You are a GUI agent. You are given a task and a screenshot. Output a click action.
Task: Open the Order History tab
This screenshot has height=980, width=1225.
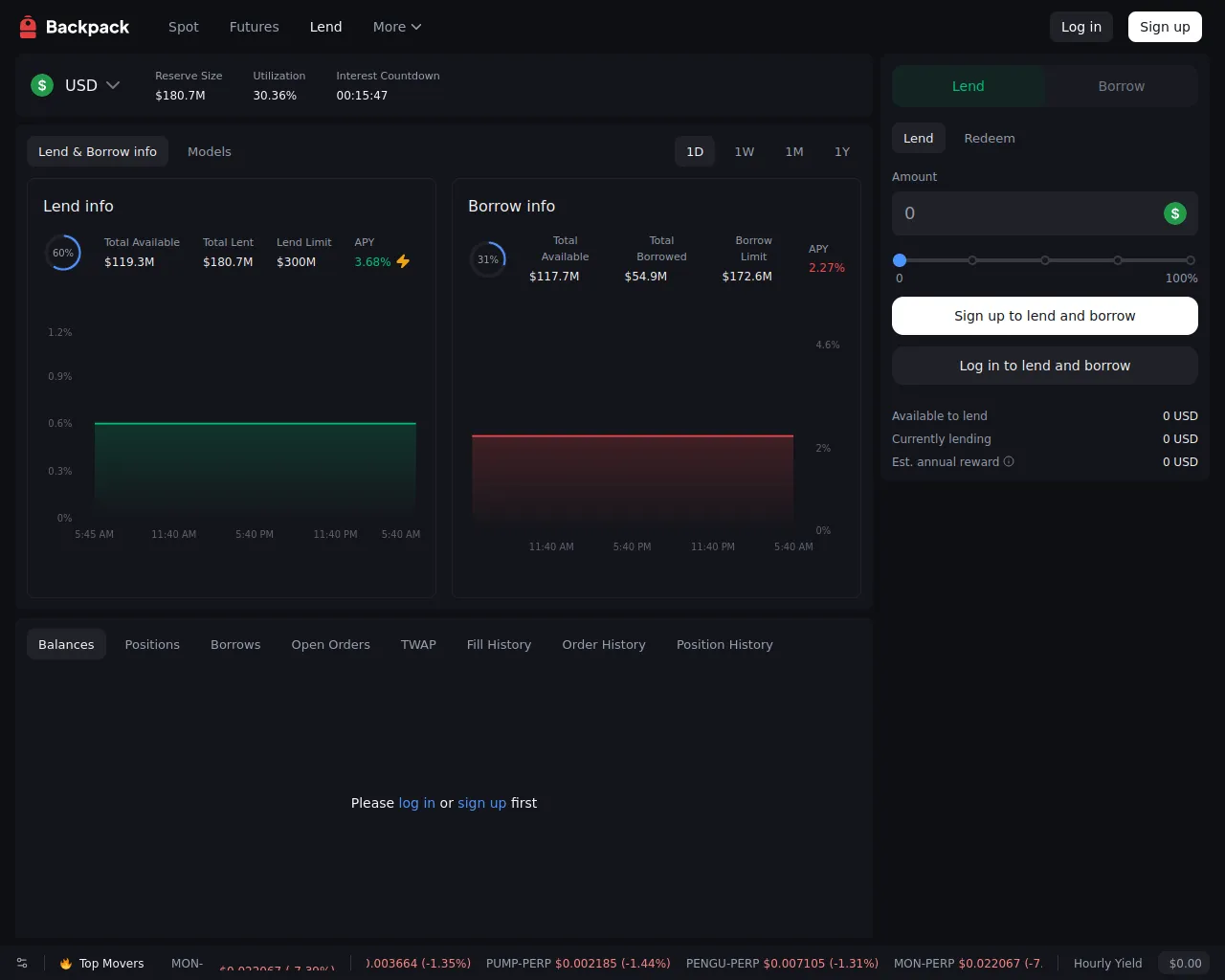pyautogui.click(x=603, y=644)
